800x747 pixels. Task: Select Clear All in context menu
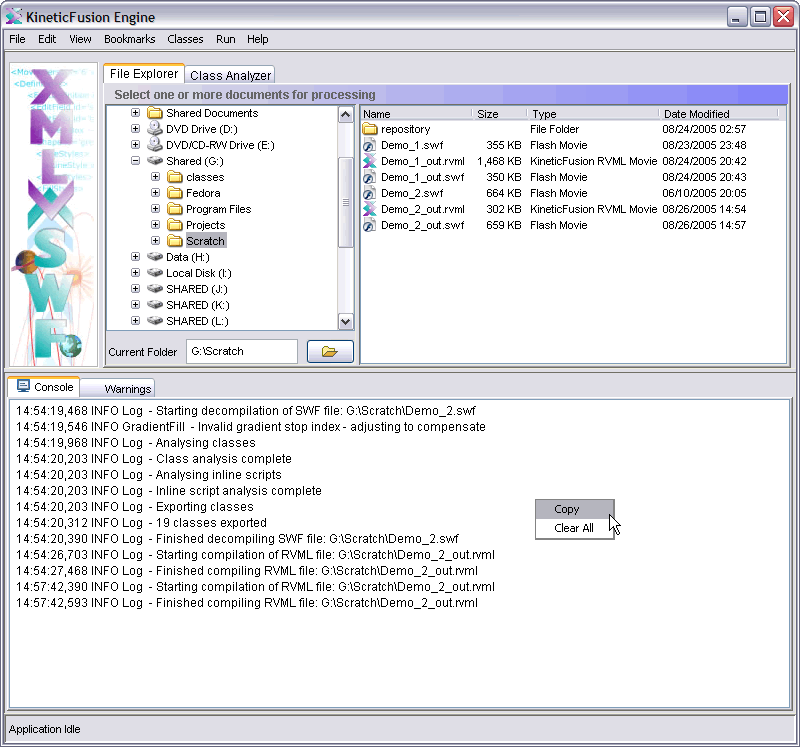pyautogui.click(x=574, y=528)
